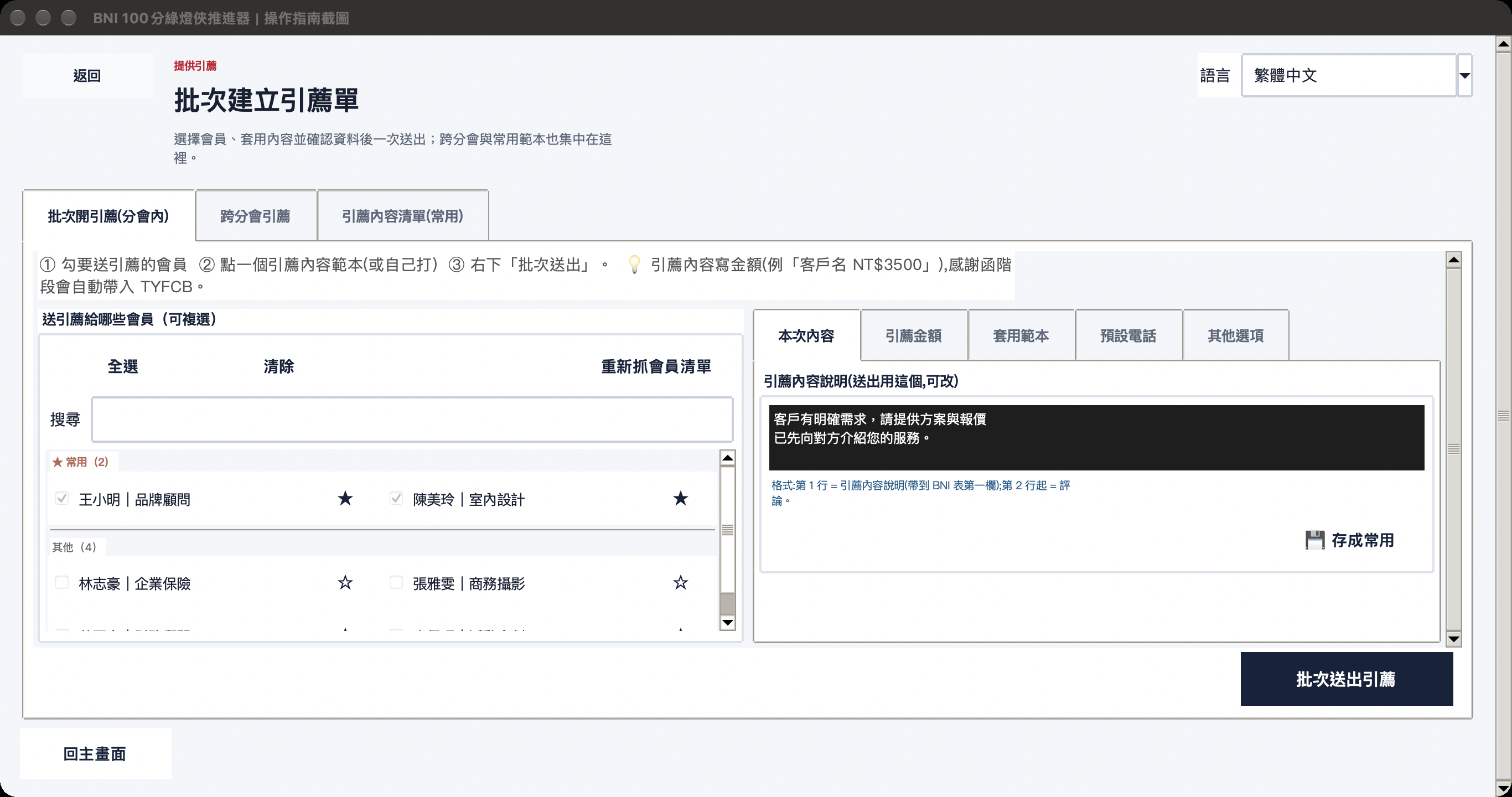Click the content panel scroll-up arrow
The height and width of the screenshot is (797, 1512).
tap(1453, 260)
